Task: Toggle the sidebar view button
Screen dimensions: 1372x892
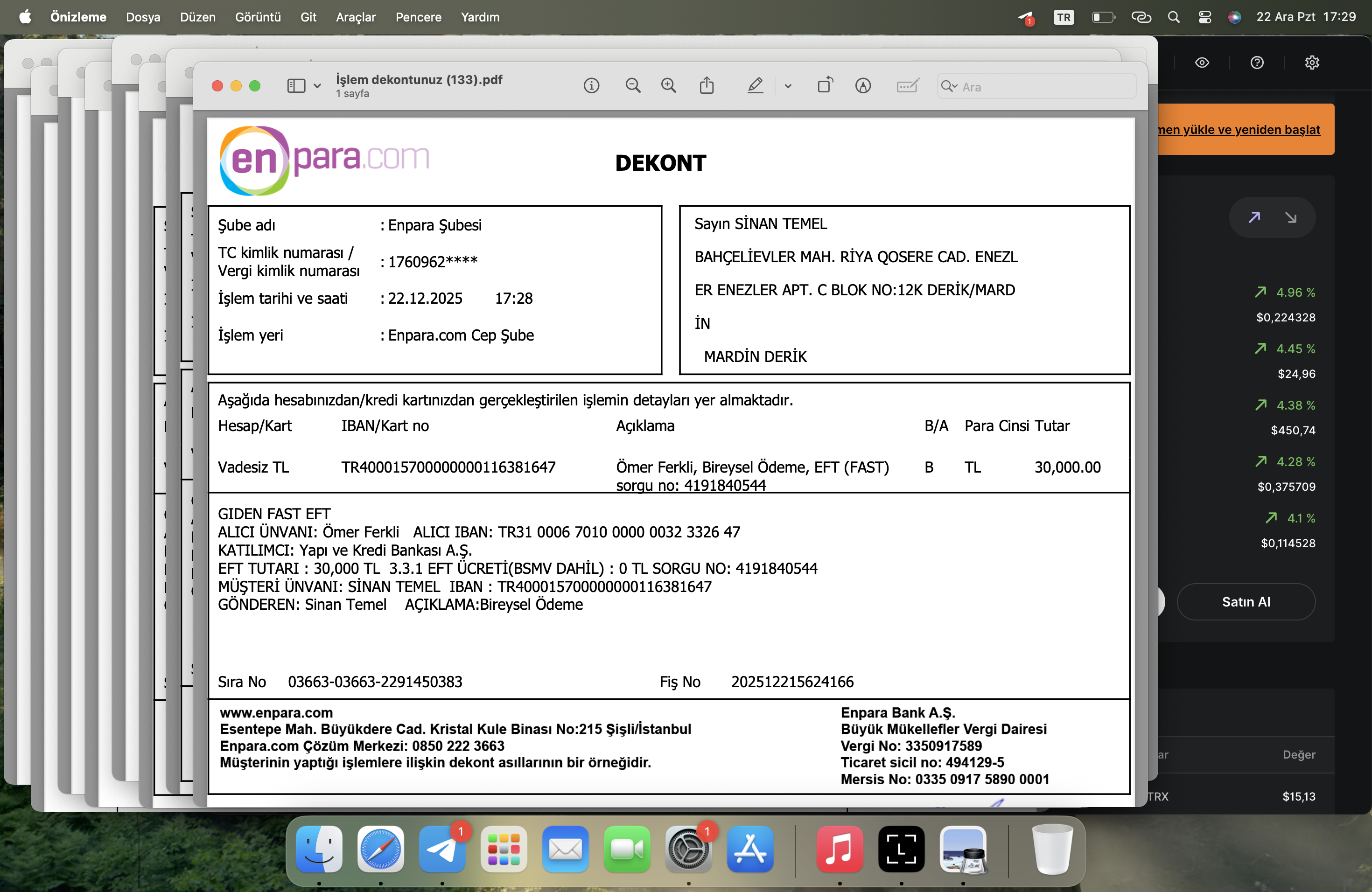Action: point(296,86)
